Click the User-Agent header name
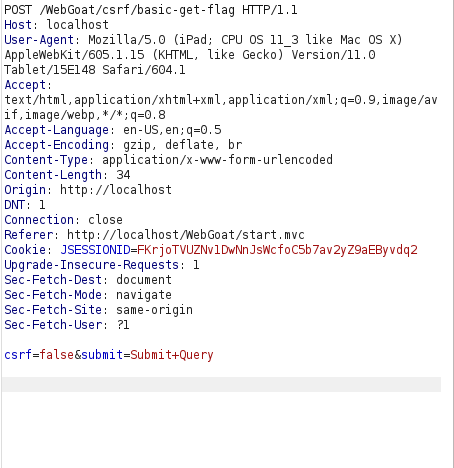454x468 pixels. (x=39, y=40)
